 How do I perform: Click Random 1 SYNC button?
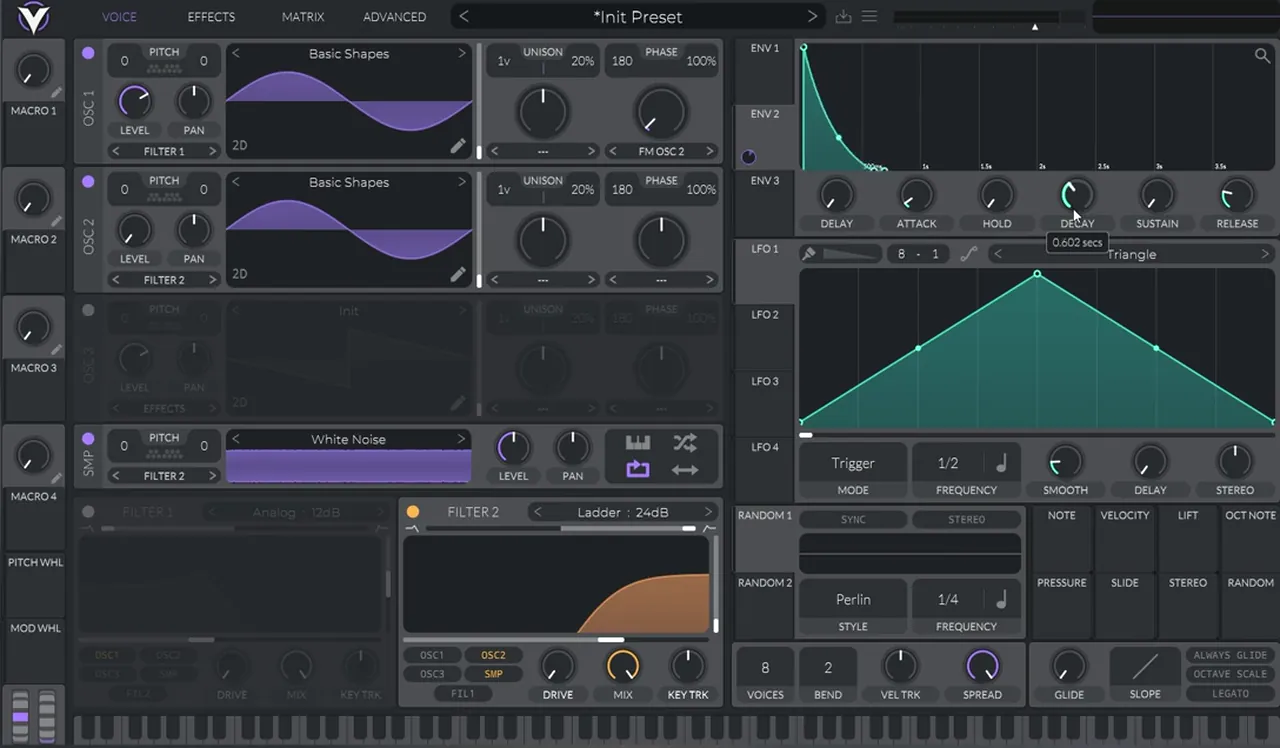[853, 519]
